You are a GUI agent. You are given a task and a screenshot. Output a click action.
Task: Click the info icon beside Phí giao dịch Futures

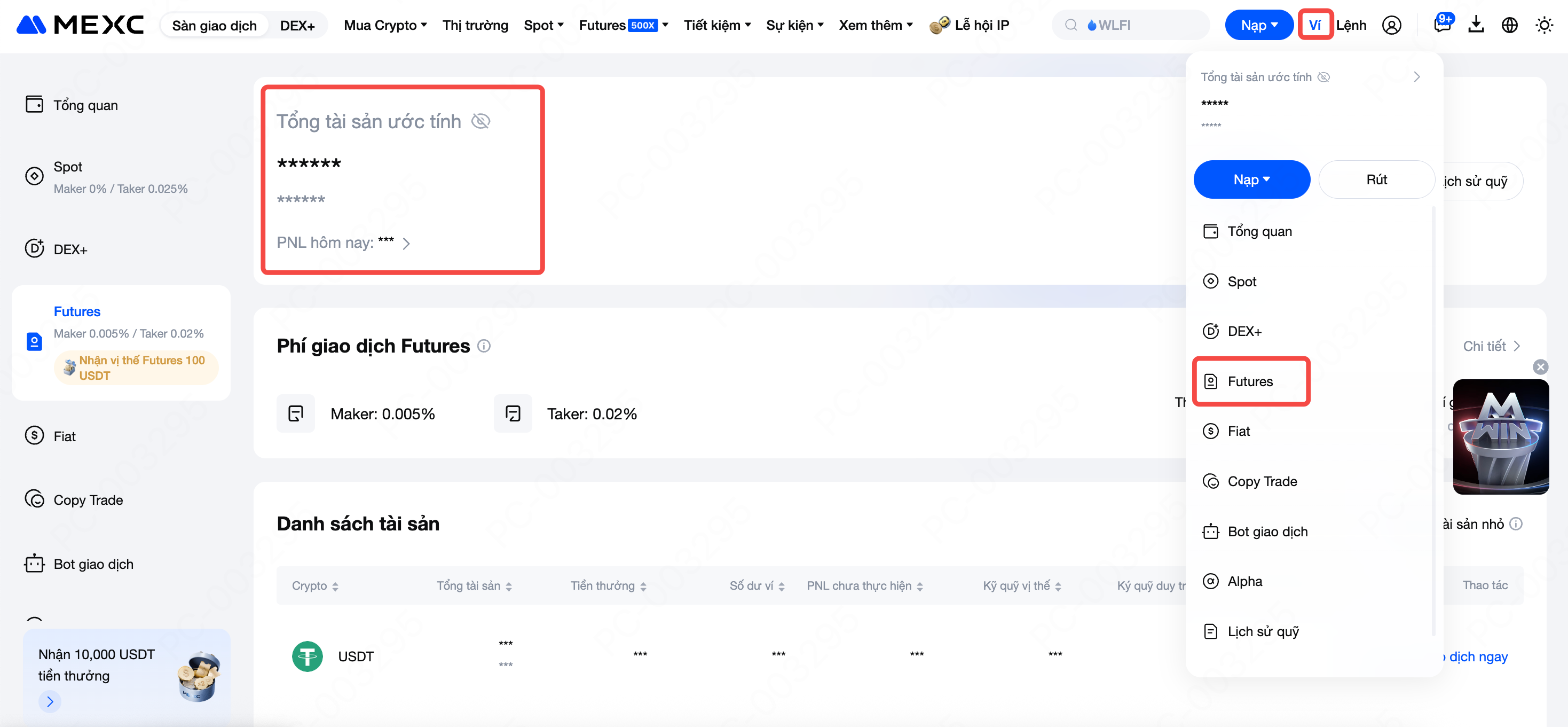tap(484, 346)
